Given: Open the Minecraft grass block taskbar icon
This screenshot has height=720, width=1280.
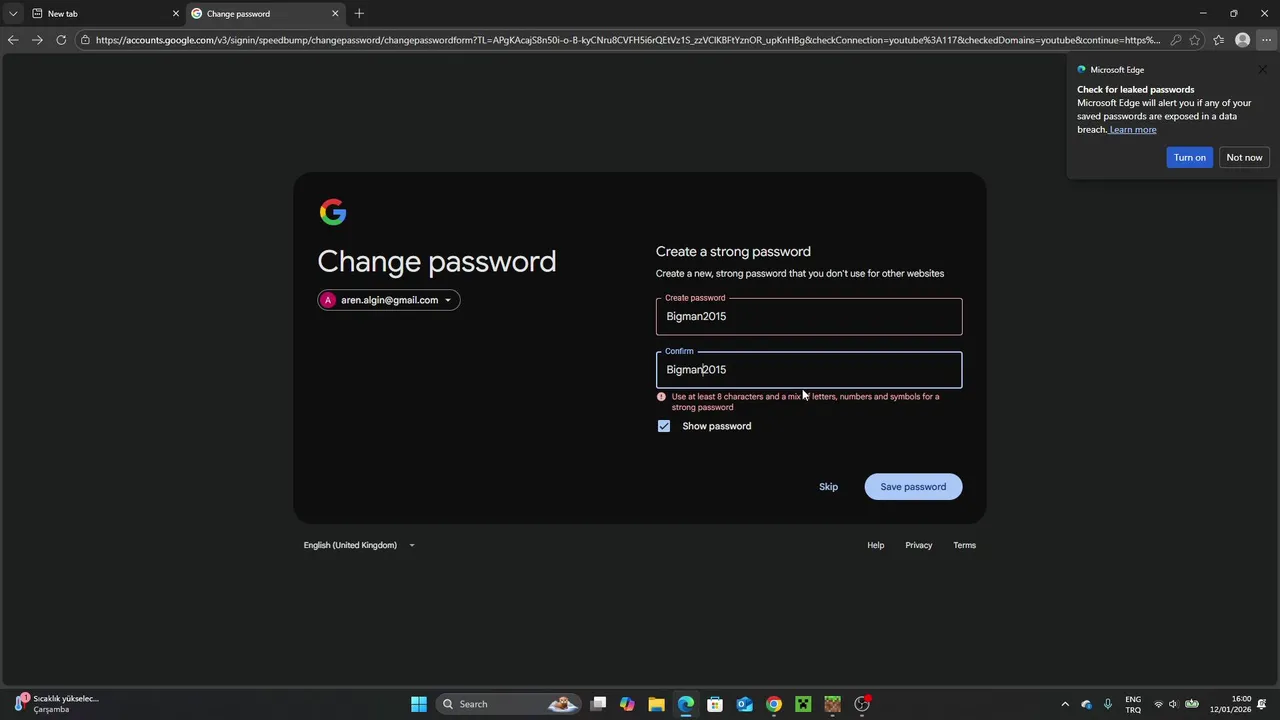Looking at the screenshot, I should (832, 704).
